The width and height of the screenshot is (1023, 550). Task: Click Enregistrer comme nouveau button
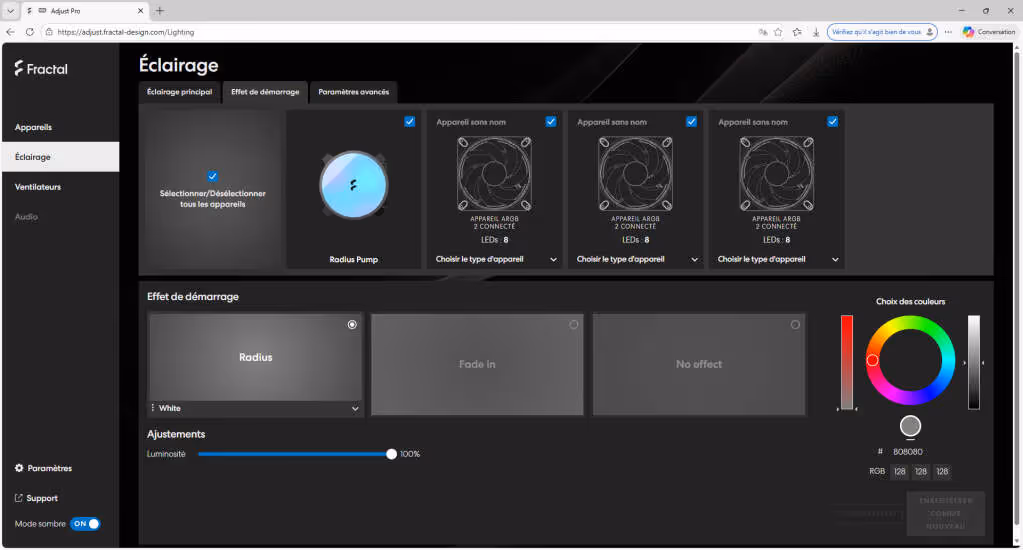(x=946, y=513)
